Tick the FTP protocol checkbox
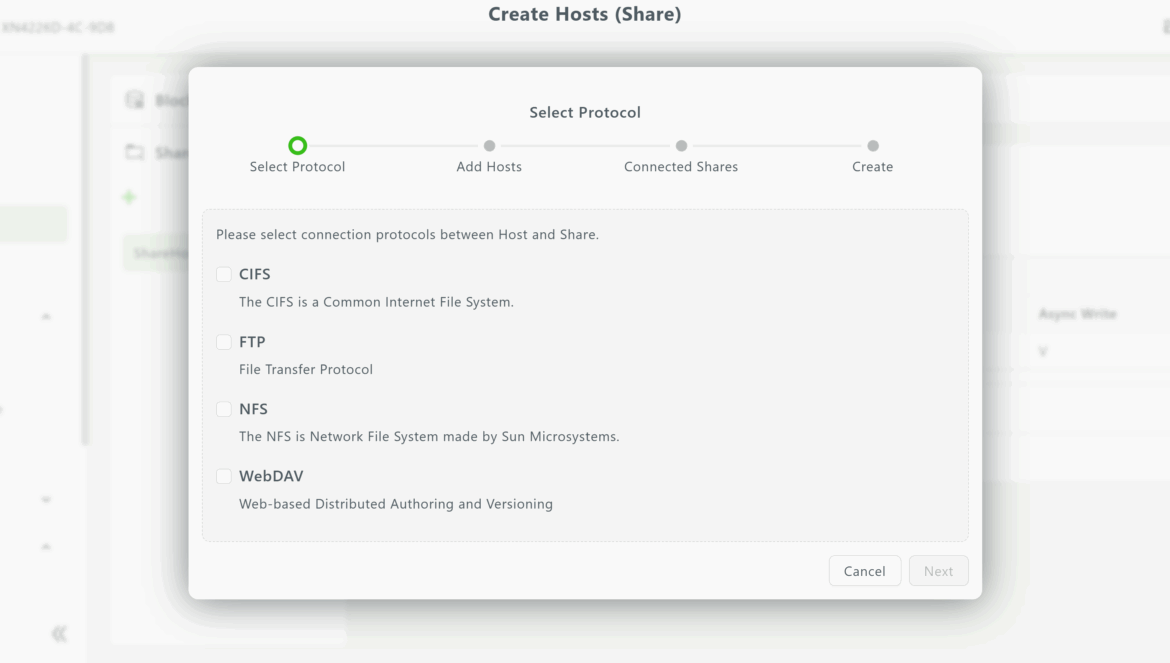Viewport: 1170px width, 663px height. click(224, 342)
